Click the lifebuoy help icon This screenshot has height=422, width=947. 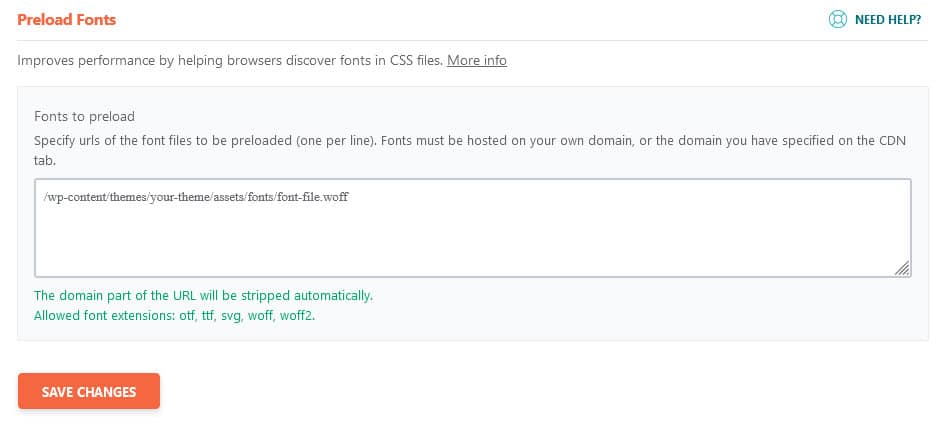[x=837, y=18]
